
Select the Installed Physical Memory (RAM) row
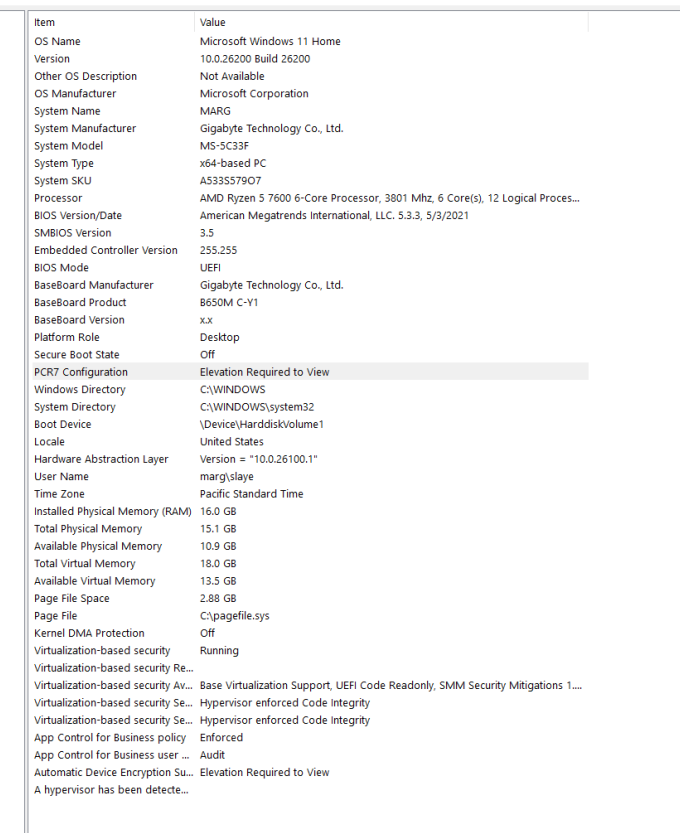click(309, 512)
